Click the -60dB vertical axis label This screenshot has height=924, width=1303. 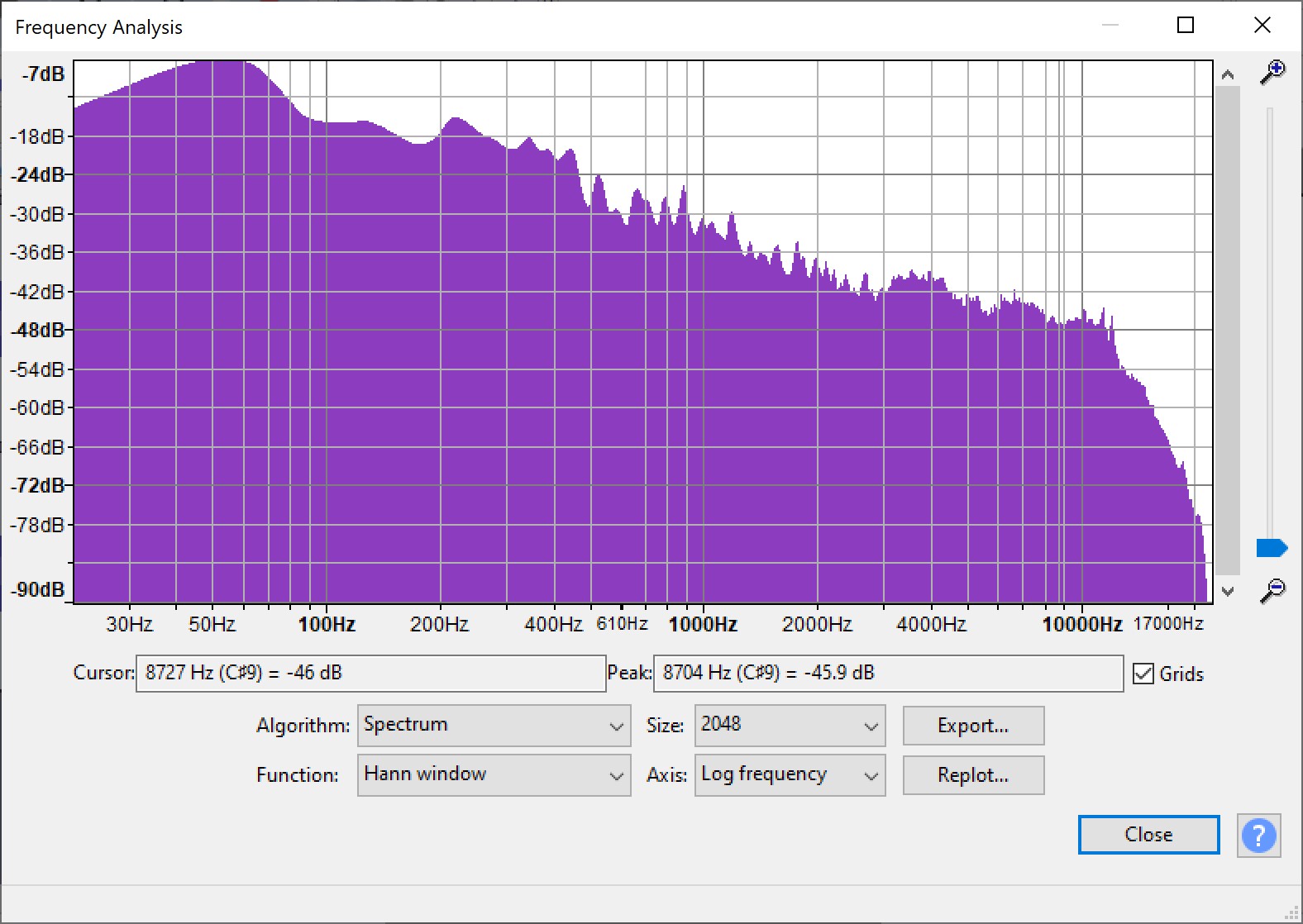pos(37,407)
